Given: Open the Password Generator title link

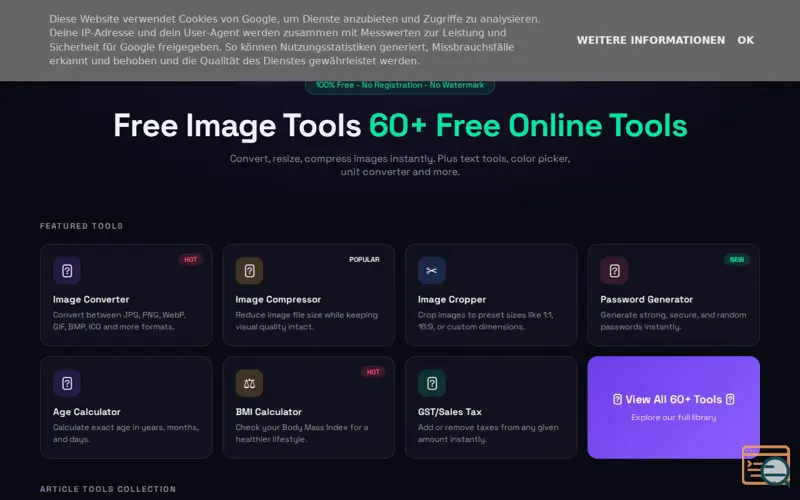Looking at the screenshot, I should 646,299.
